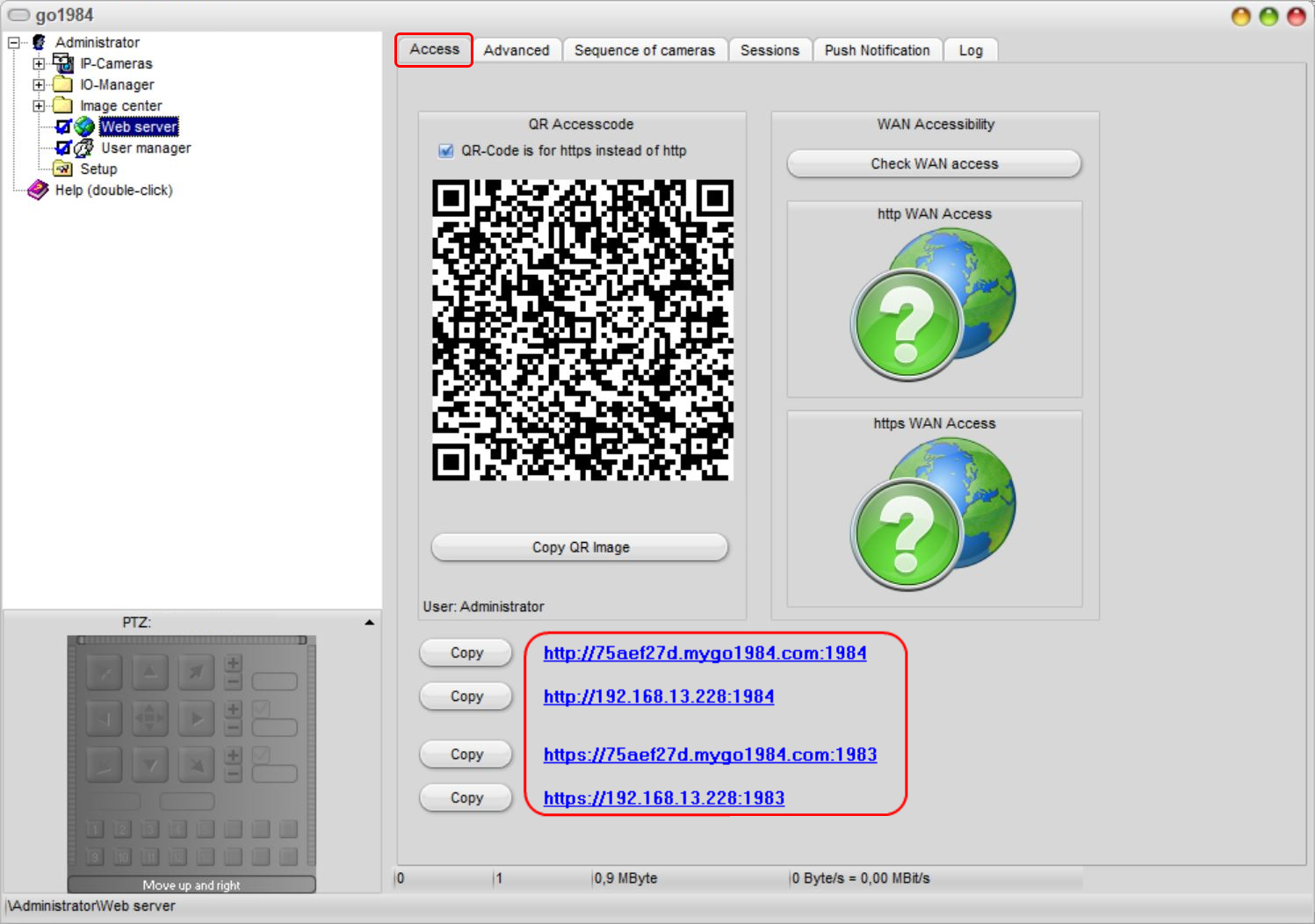
Task: Copy the https 192.168.13.228:1983 address
Action: click(466, 798)
